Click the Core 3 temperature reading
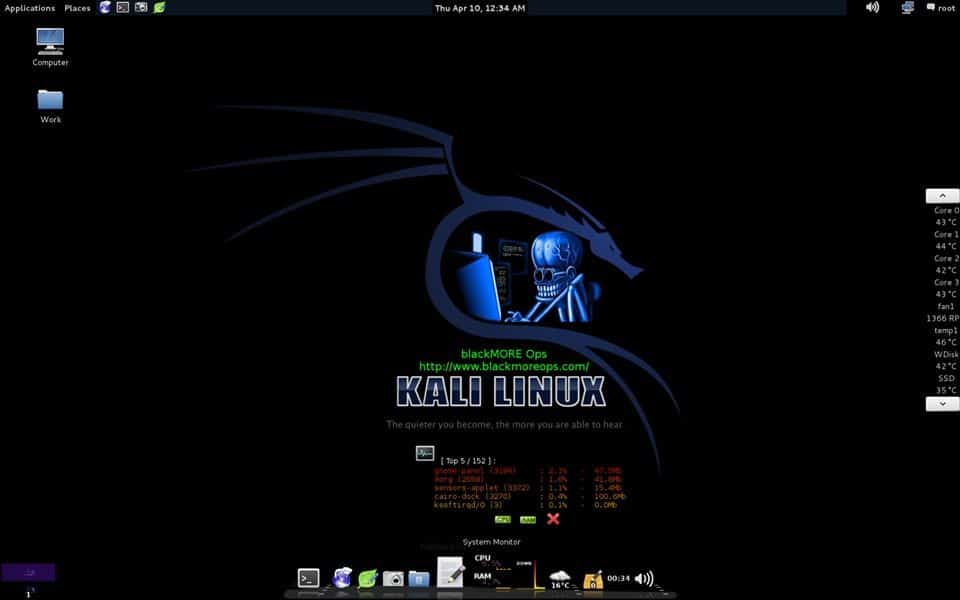 [x=946, y=288]
